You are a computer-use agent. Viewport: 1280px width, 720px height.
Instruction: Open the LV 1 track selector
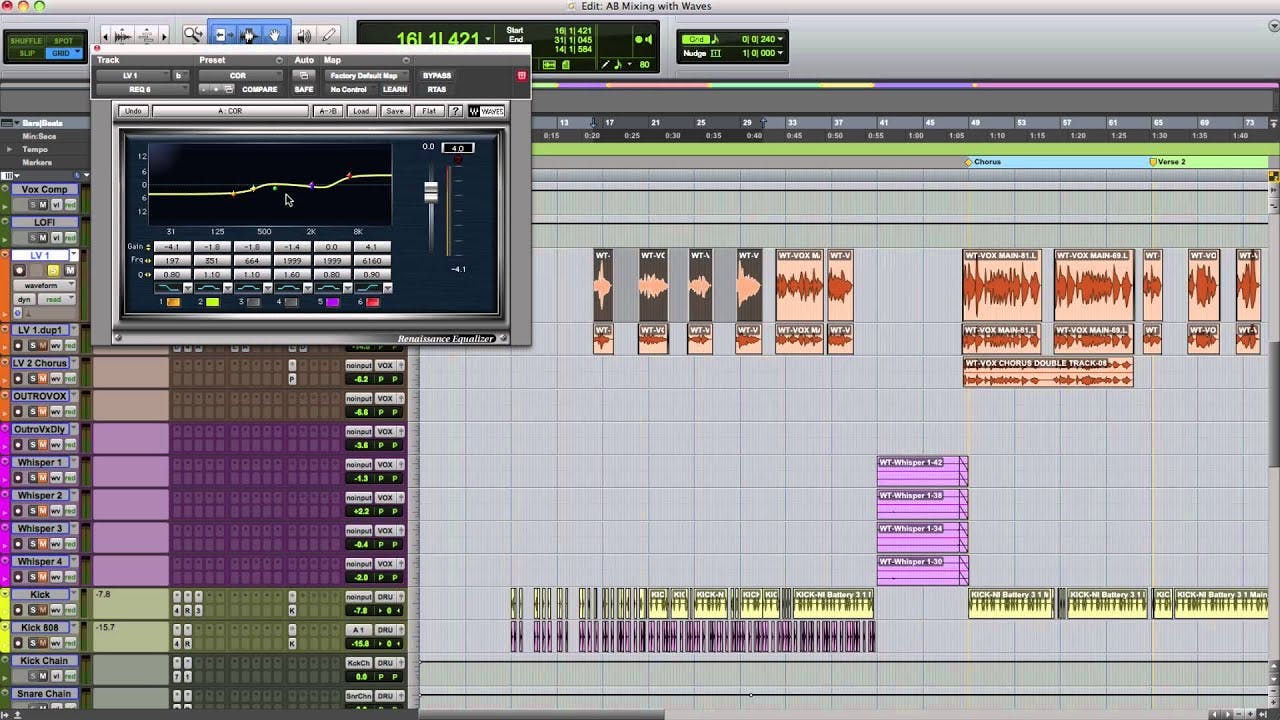point(131,75)
